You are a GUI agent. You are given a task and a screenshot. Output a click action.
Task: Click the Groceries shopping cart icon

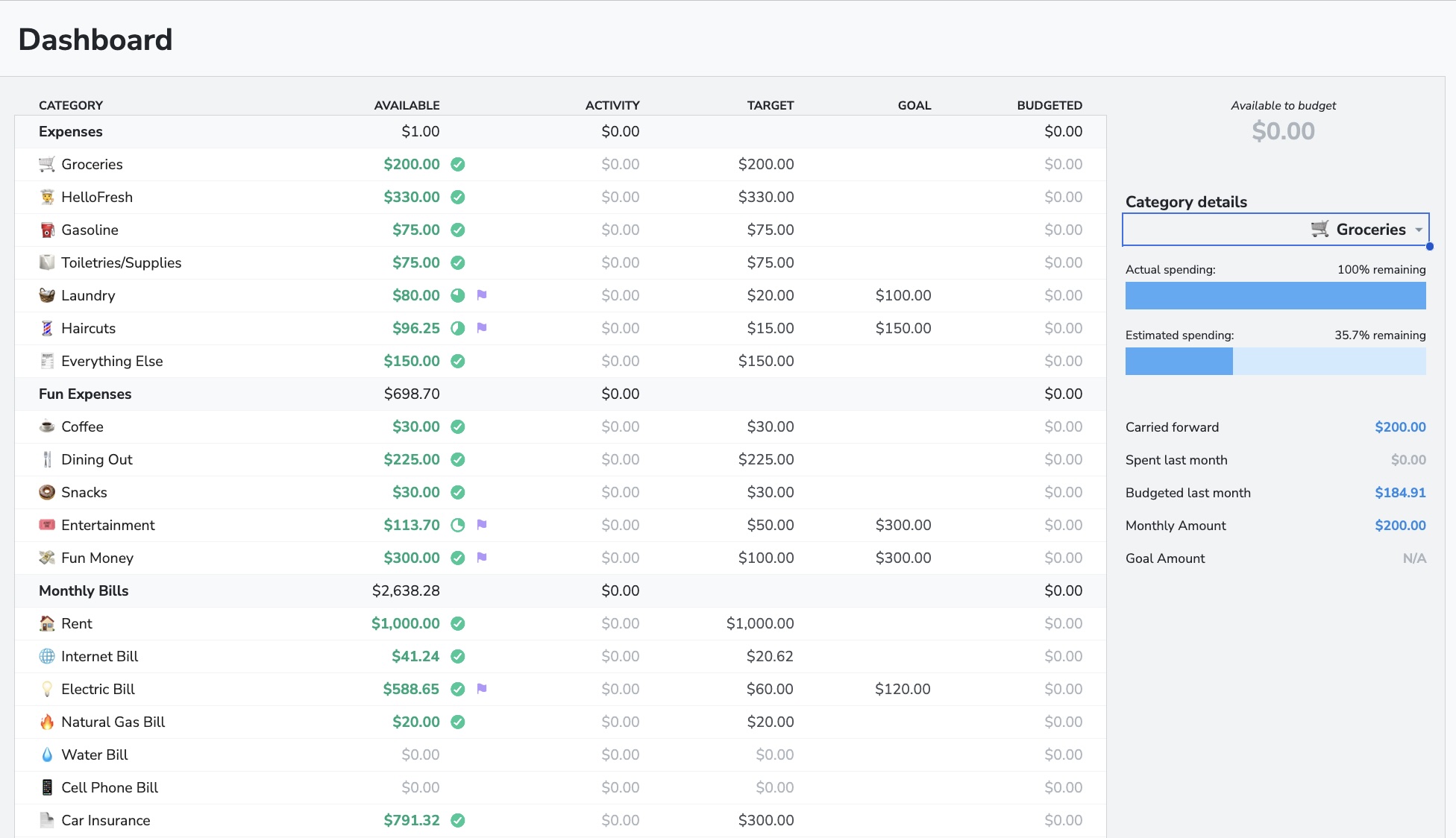tap(47, 164)
